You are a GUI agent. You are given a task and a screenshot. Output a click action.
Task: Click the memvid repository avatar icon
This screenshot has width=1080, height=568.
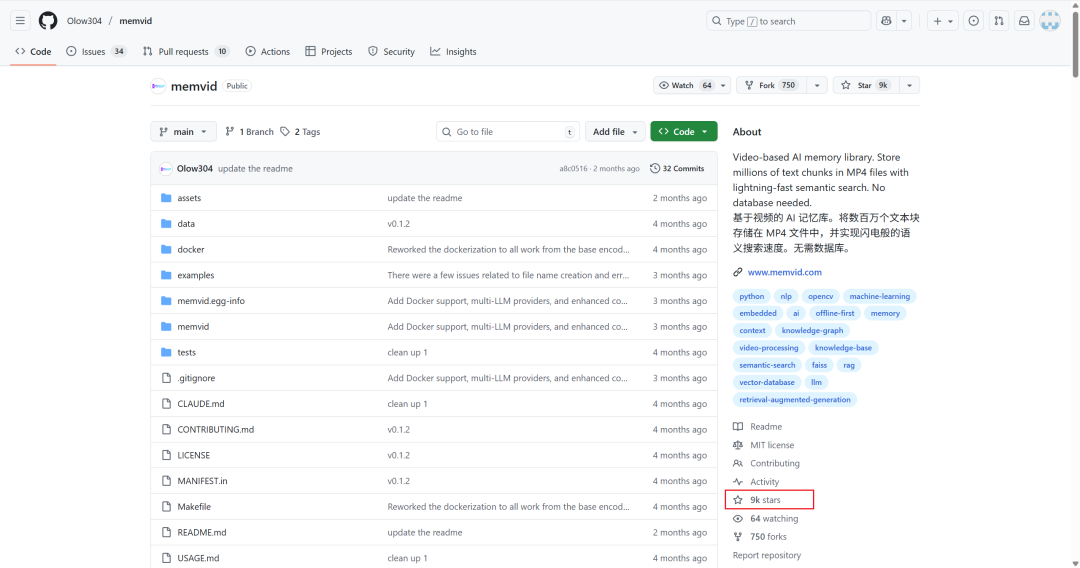[158, 86]
